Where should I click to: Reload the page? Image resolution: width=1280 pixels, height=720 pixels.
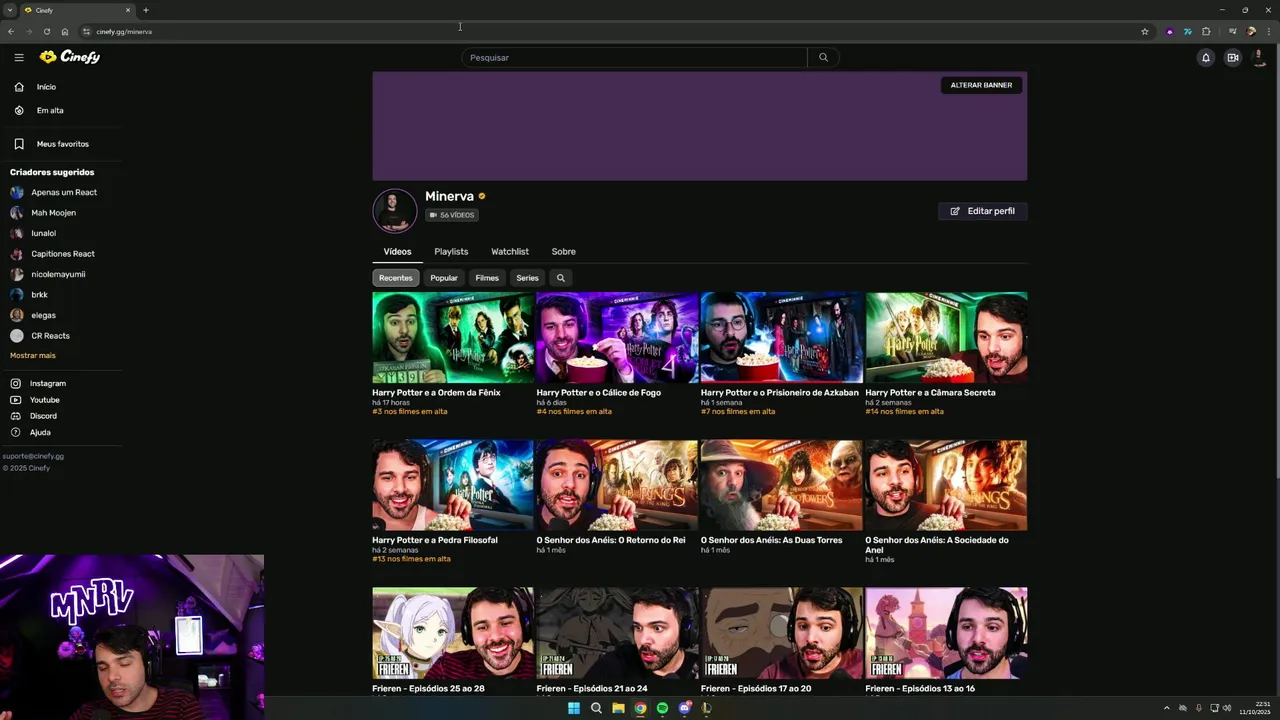46,31
